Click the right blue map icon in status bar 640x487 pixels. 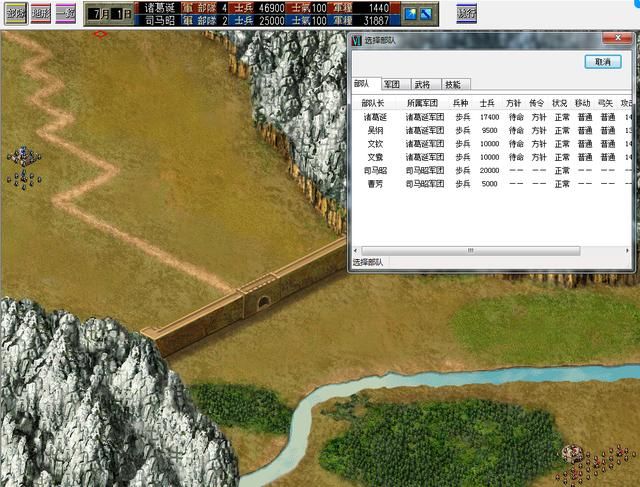(x=425, y=14)
